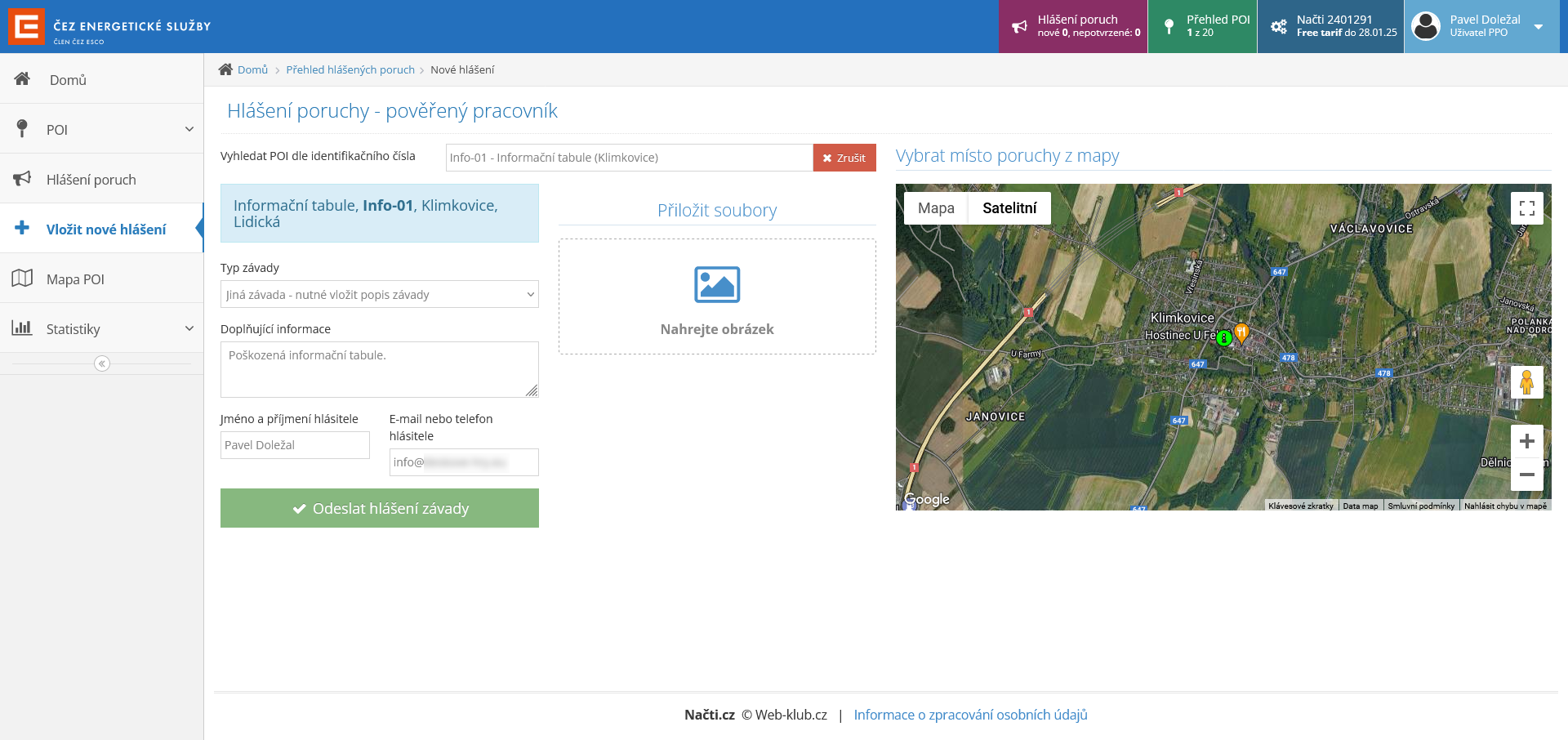
Task: Zoom in on the map
Action: pos(1526,442)
